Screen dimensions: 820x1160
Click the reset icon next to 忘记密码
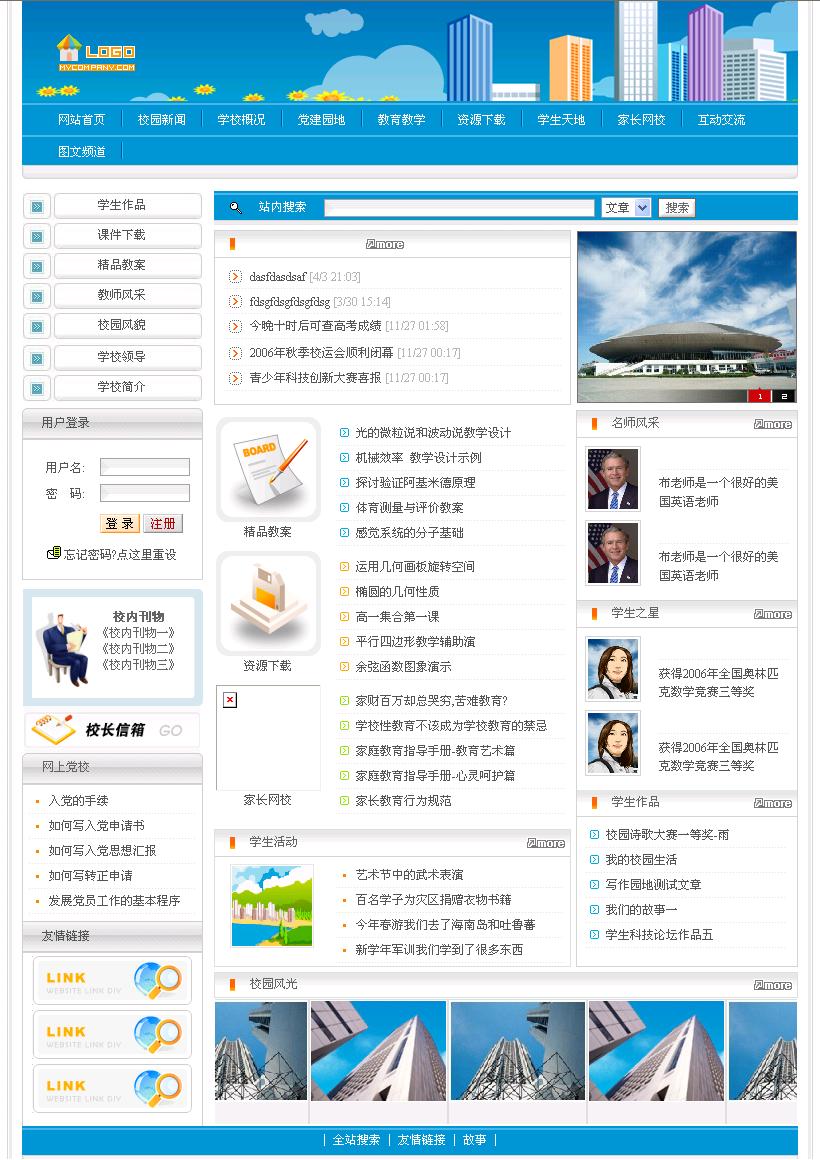[x=56, y=552]
